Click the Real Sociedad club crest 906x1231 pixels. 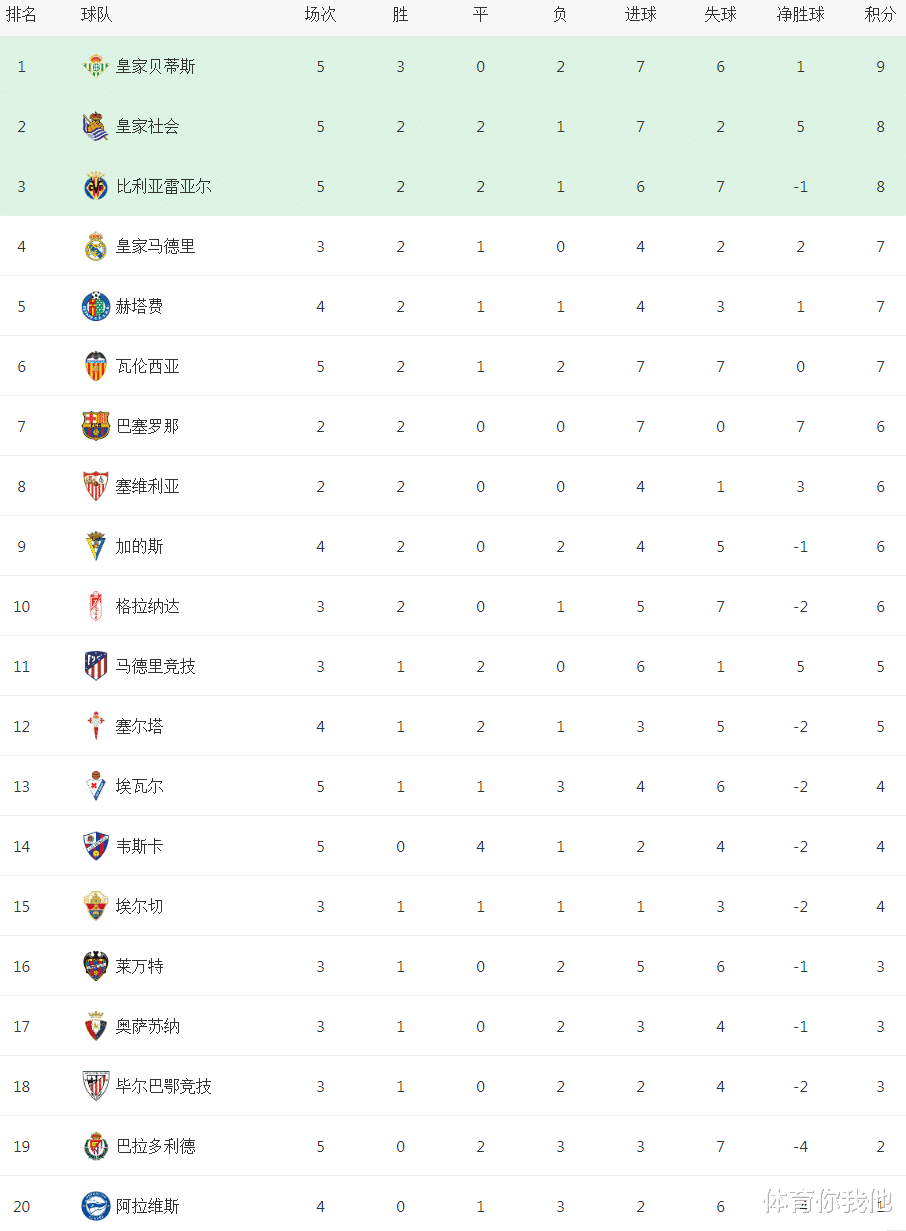coord(96,126)
